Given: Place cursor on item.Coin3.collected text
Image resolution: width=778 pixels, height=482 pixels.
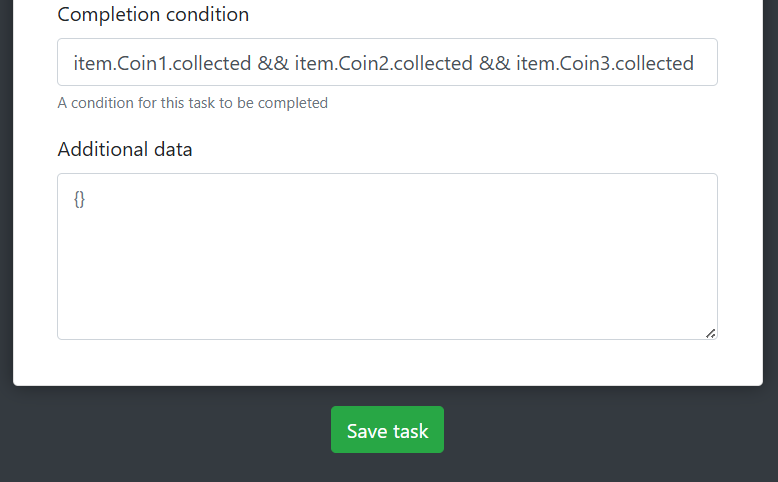Looking at the screenshot, I should pos(604,63).
